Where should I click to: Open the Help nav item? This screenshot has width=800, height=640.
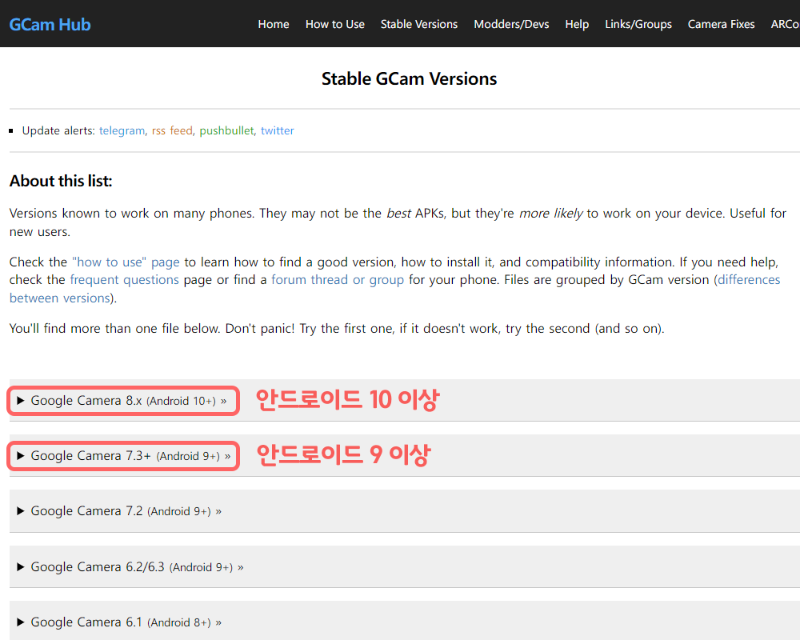click(x=577, y=24)
